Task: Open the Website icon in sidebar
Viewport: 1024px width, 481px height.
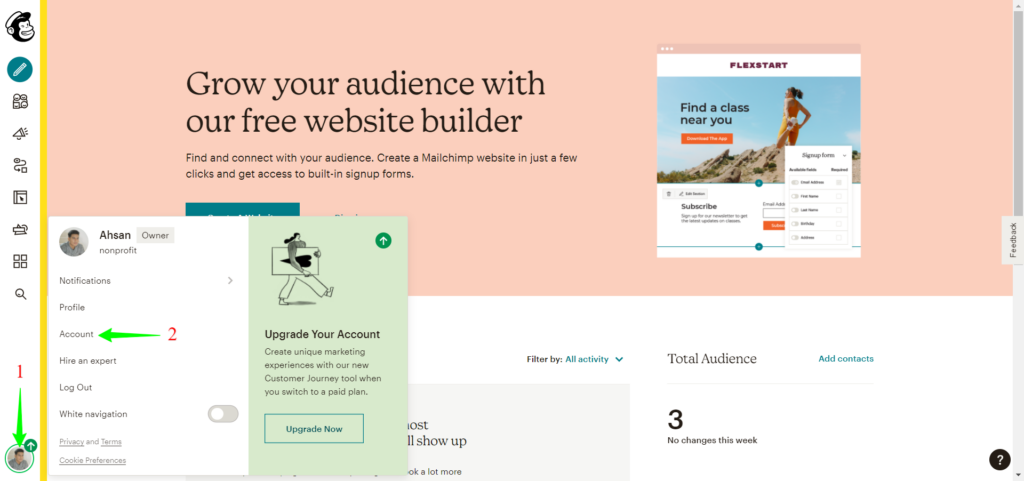Action: pyautogui.click(x=20, y=197)
